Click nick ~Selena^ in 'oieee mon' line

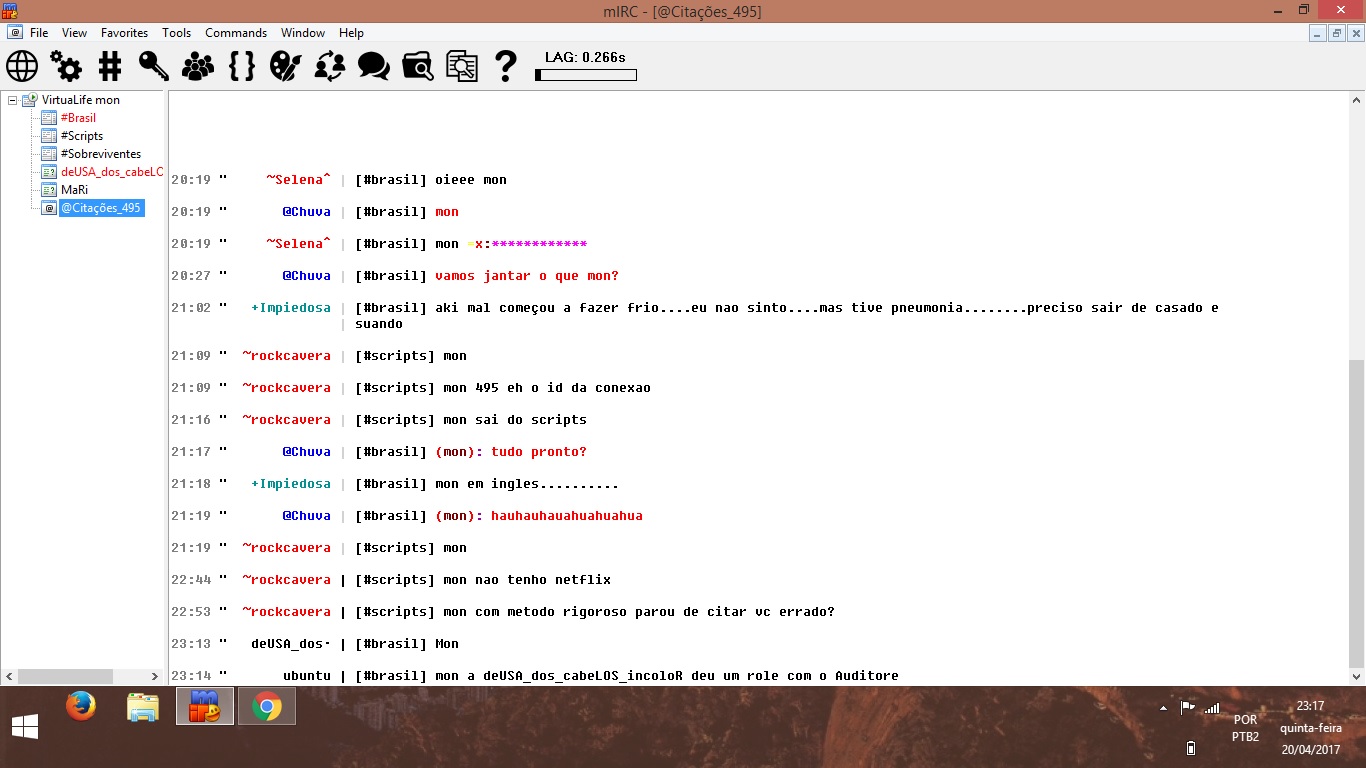pyautogui.click(x=298, y=180)
